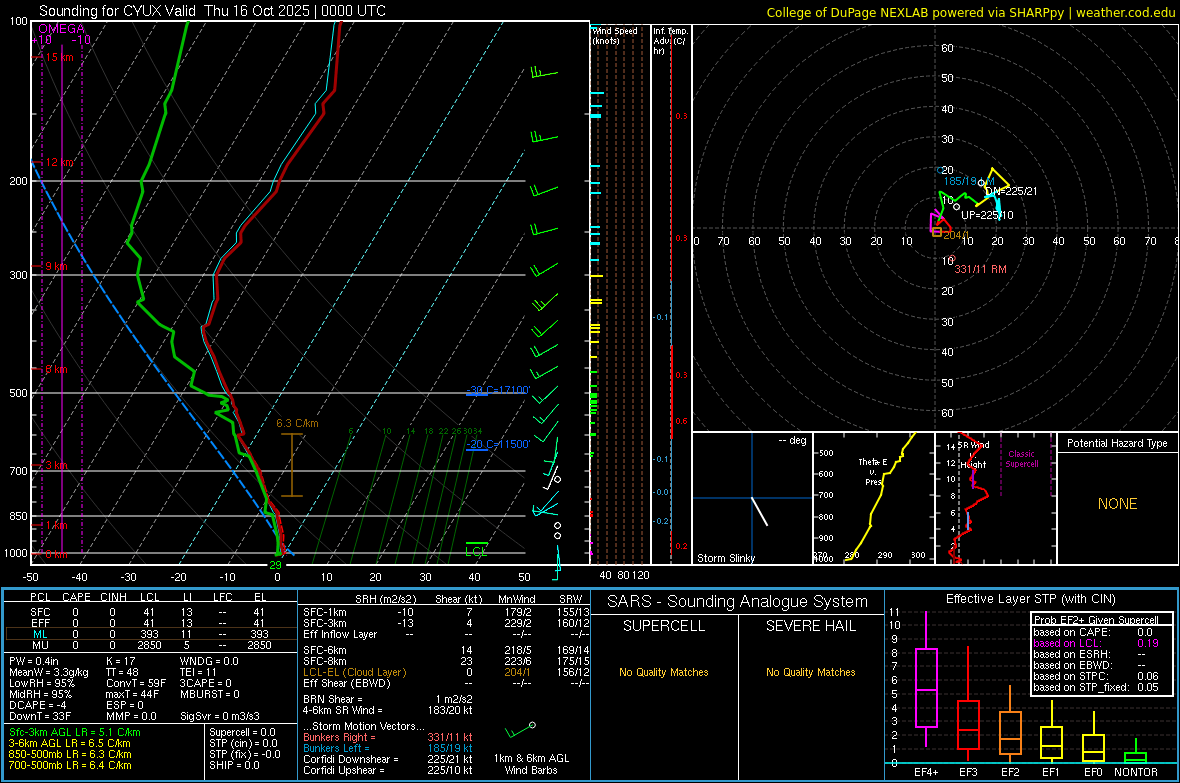
Task: Click the 'UP=225/10' hodograph label
Action: pyautogui.click(x=987, y=215)
